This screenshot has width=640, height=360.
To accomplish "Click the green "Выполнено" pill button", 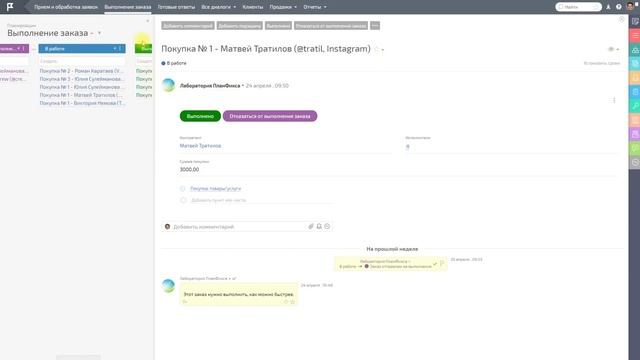I will (200, 116).
